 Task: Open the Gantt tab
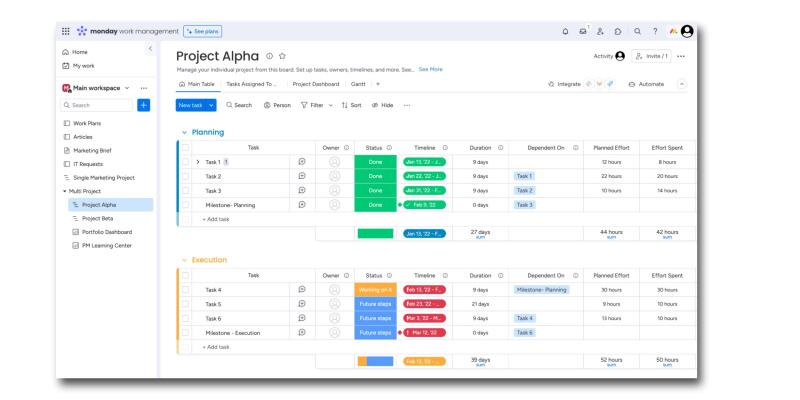pos(358,84)
